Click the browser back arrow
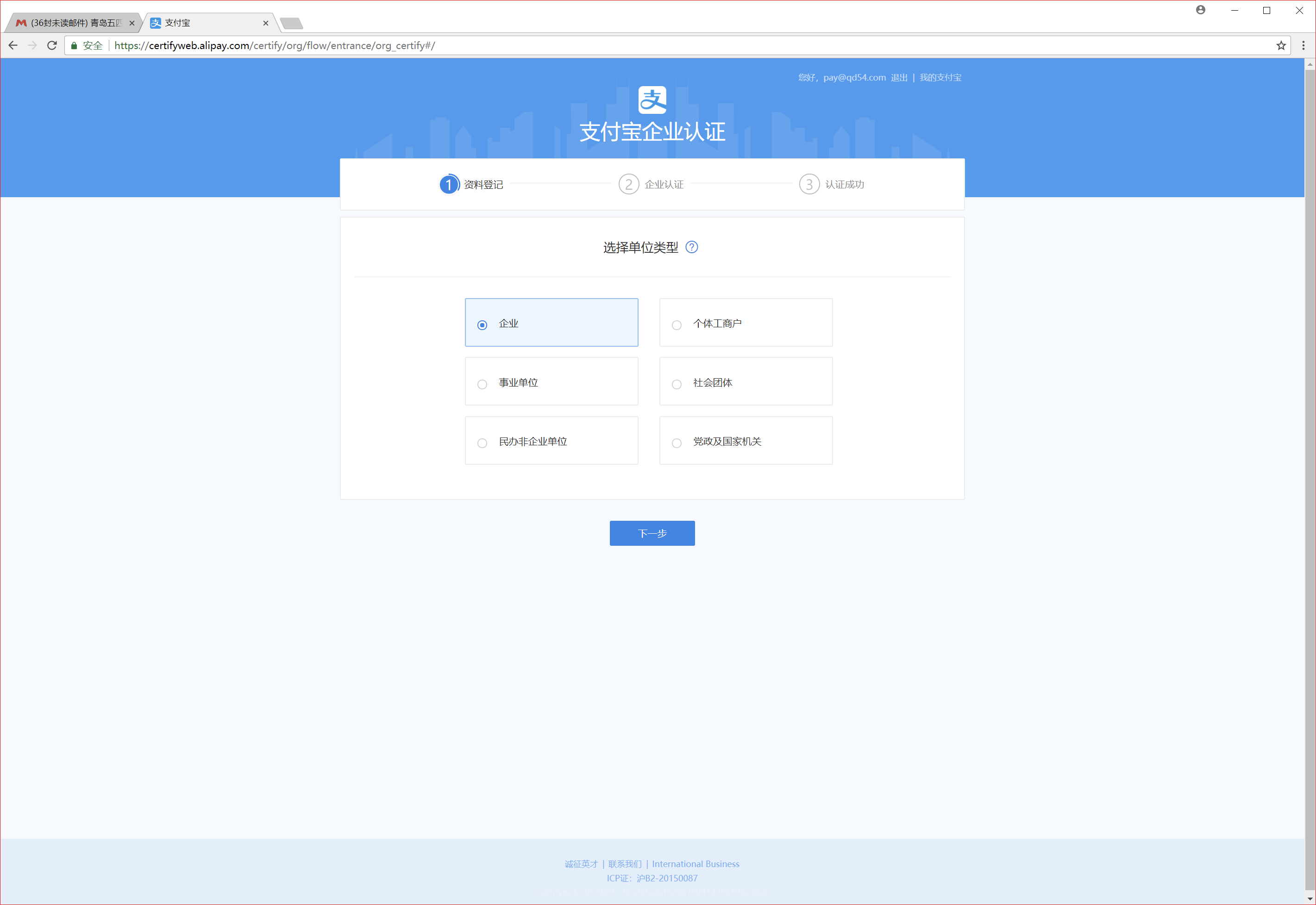 13,45
